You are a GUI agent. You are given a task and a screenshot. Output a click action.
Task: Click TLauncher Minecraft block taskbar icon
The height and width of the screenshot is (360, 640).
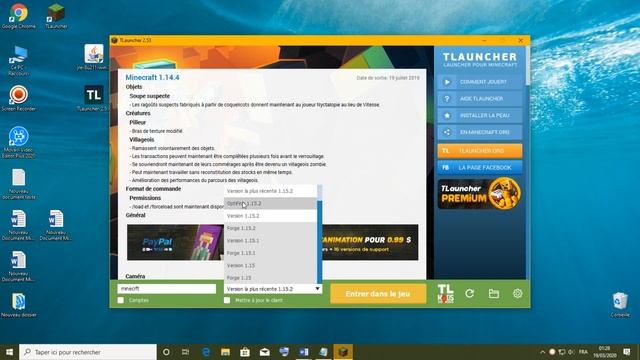tap(343, 352)
